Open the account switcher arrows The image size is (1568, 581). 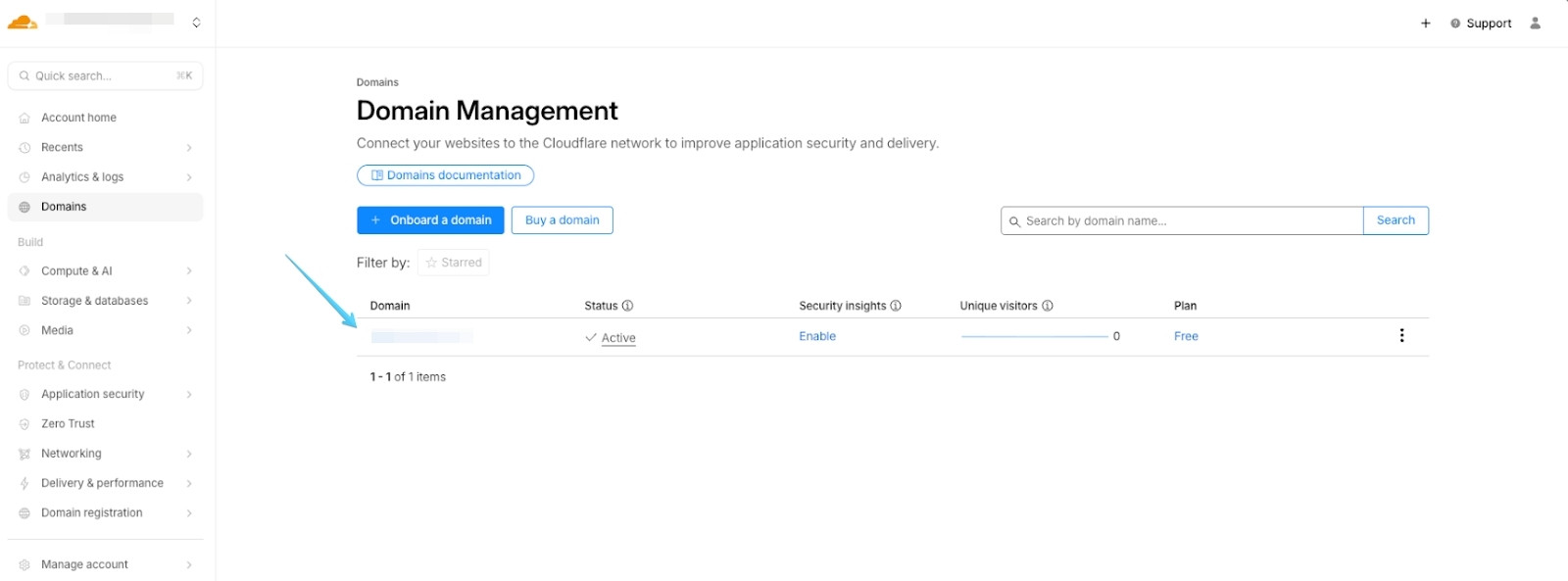pyautogui.click(x=196, y=23)
